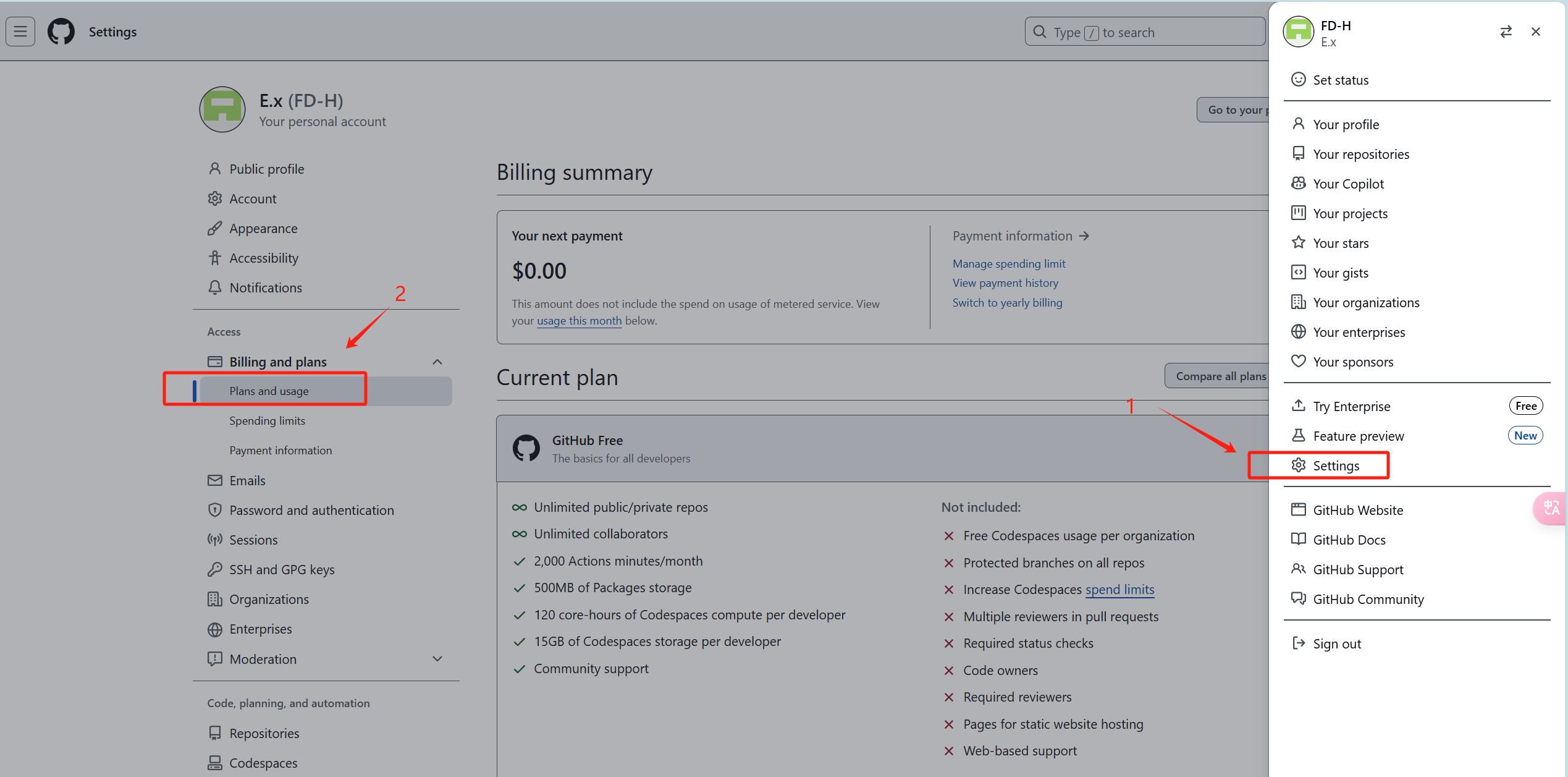Open Spending limits in the sidebar
1568x777 pixels.
tap(267, 420)
